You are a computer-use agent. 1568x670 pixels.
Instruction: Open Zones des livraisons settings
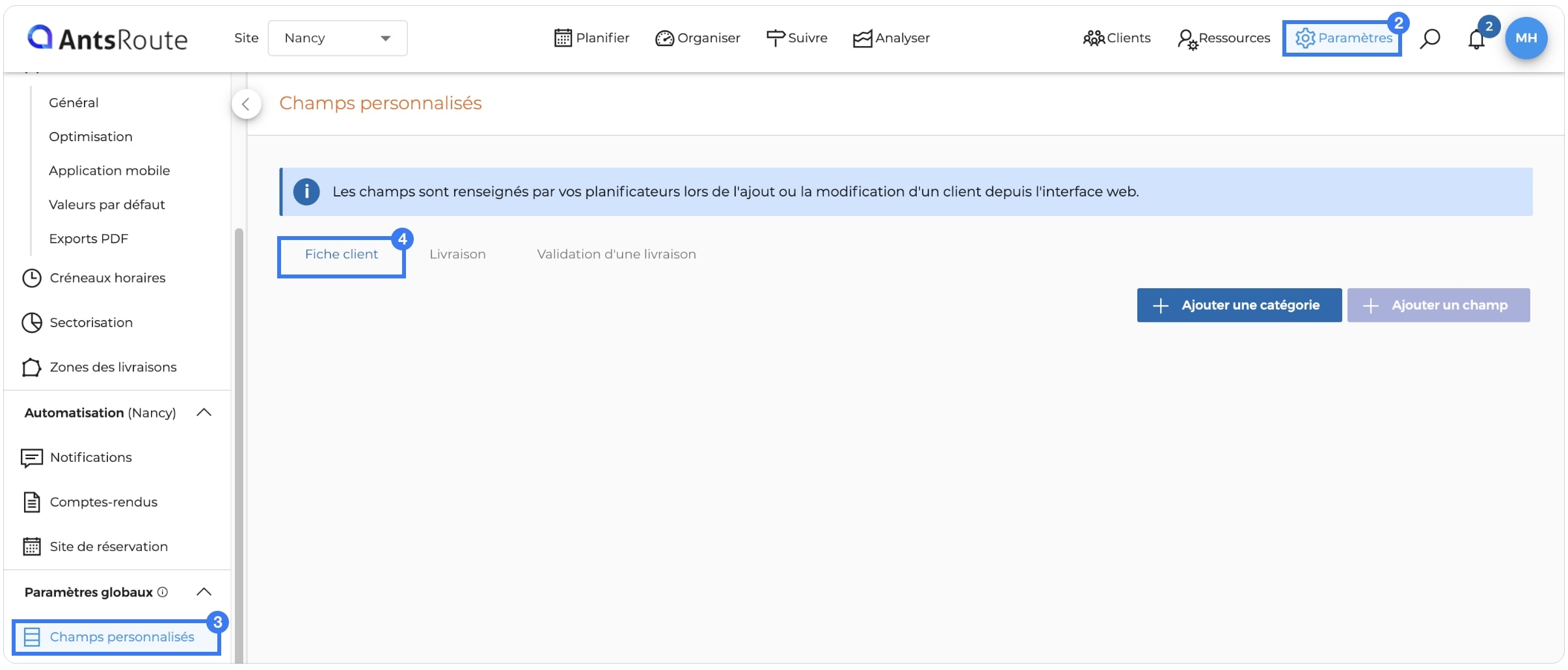pyautogui.click(x=113, y=367)
